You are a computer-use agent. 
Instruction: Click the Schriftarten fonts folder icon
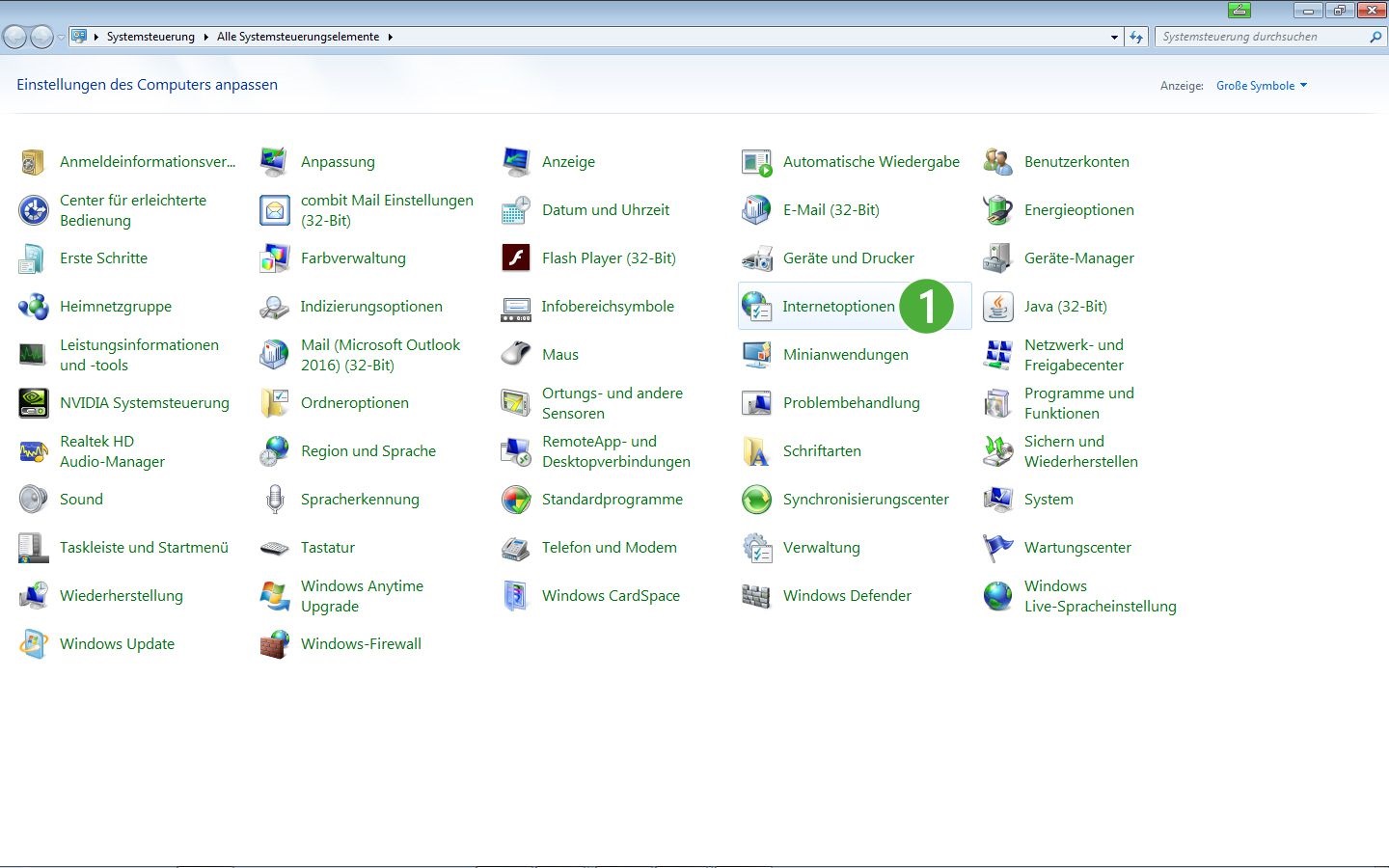click(757, 451)
